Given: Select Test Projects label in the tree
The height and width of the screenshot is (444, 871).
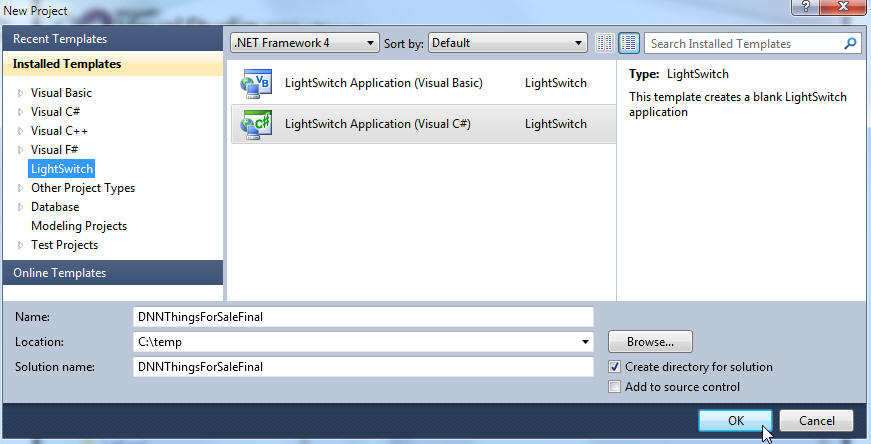Looking at the screenshot, I should (x=64, y=245).
